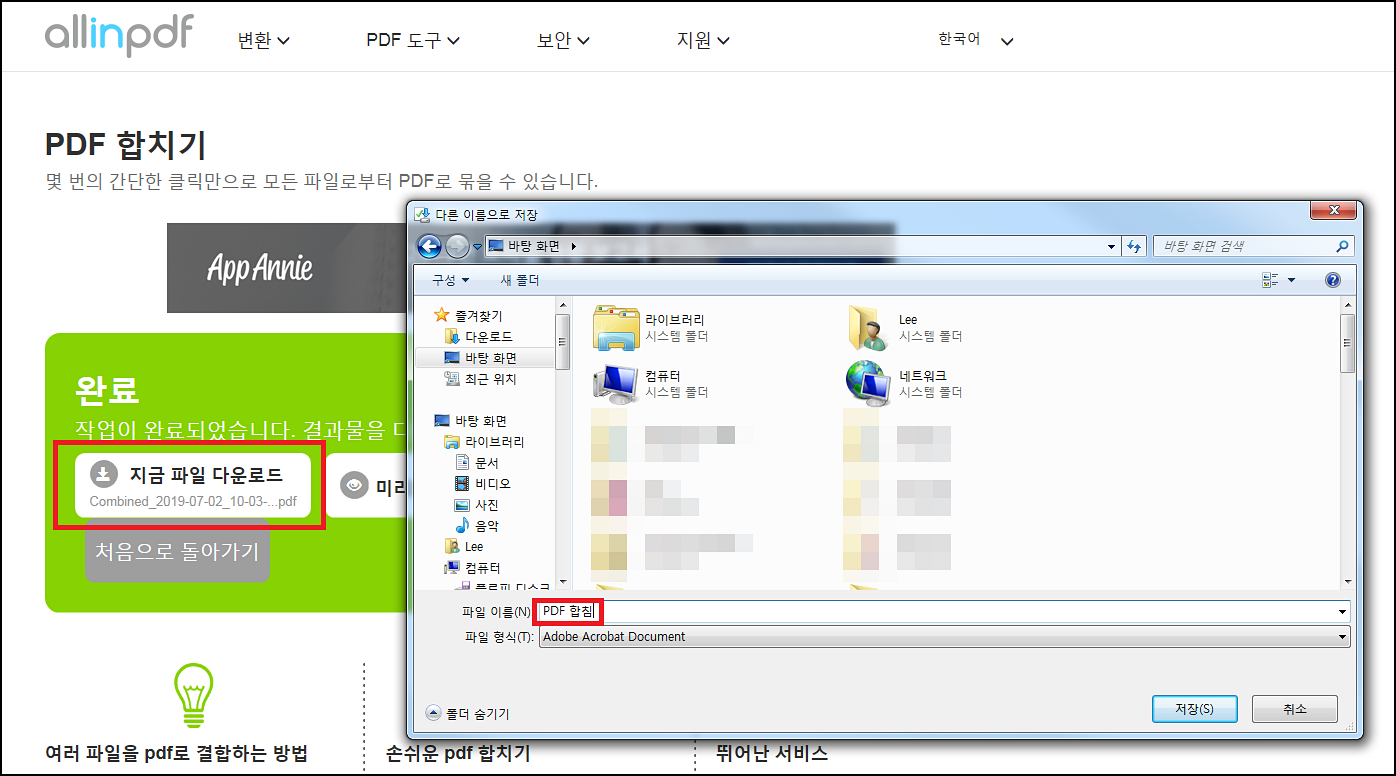Select 문서 in the library tree
The height and width of the screenshot is (776, 1396).
tap(477, 463)
